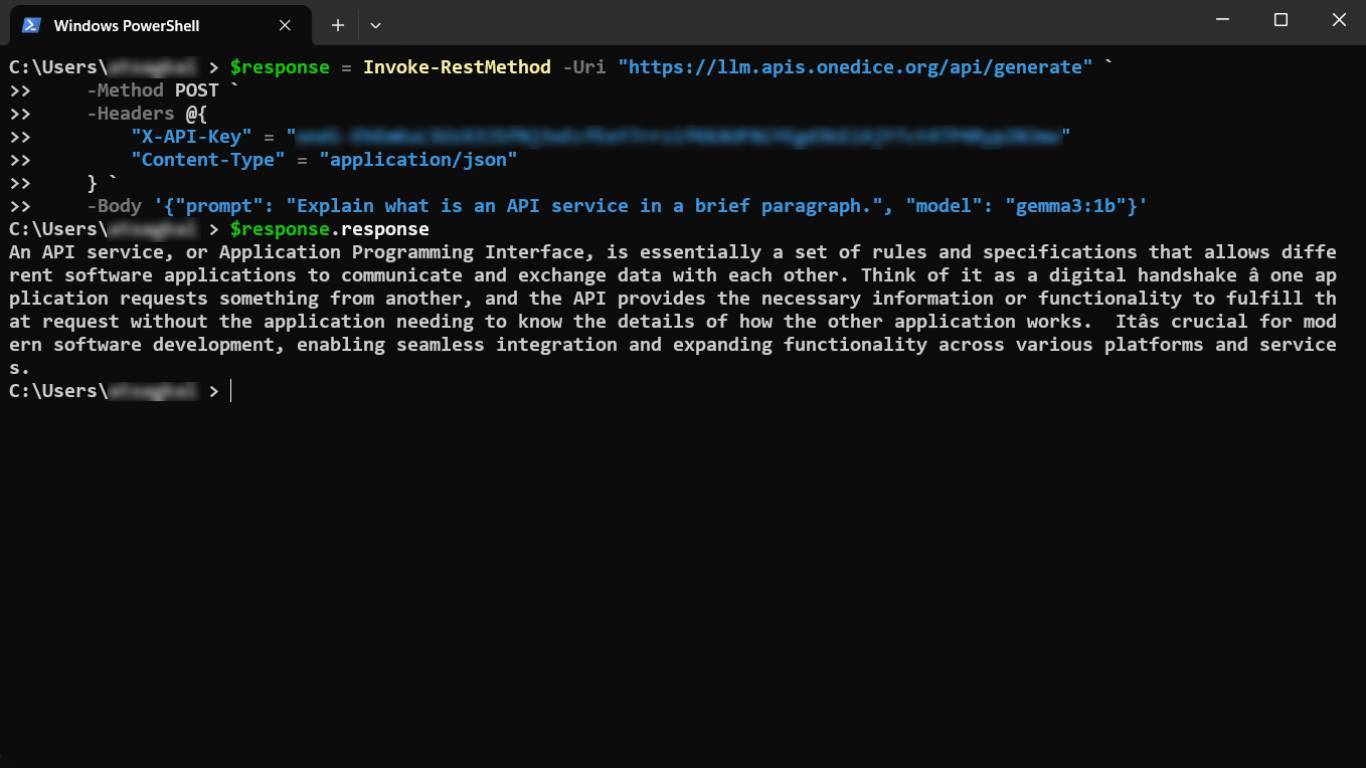The height and width of the screenshot is (768, 1366).
Task: Click the -Body parameter text
Action: (x=114, y=206)
